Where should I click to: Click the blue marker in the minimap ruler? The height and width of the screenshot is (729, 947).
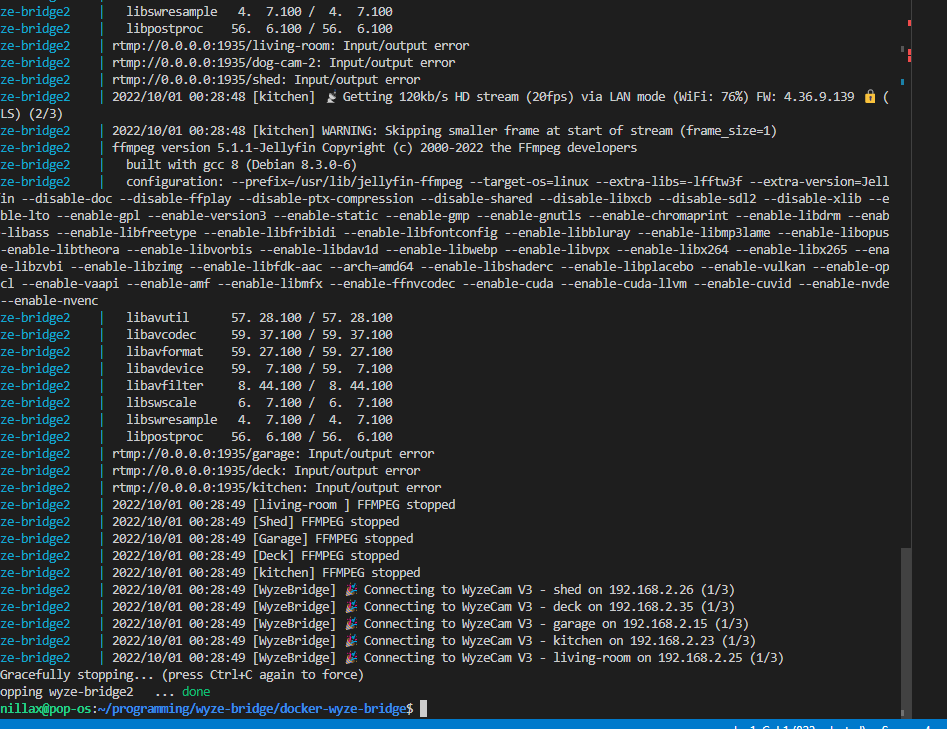pos(902,82)
